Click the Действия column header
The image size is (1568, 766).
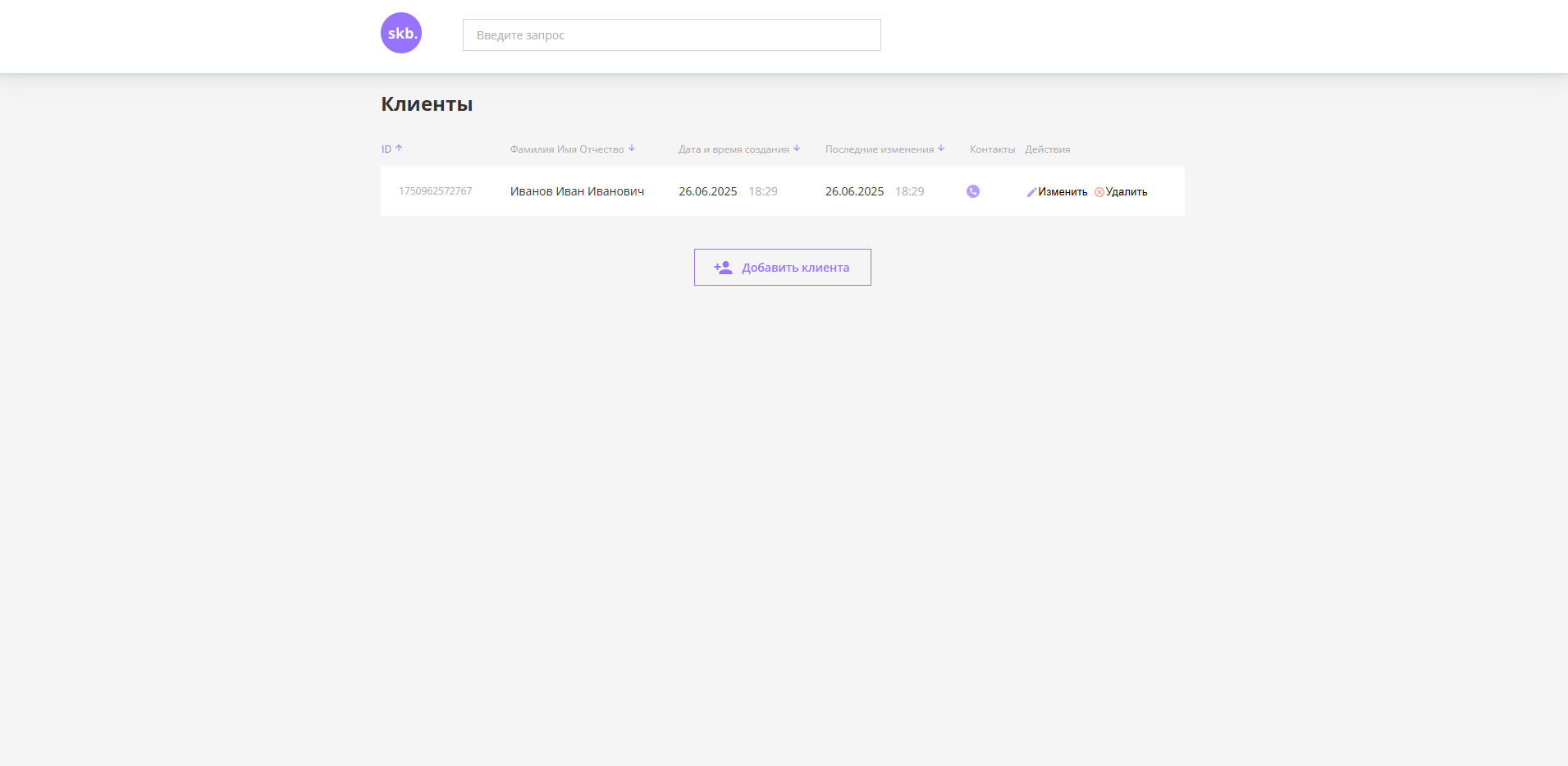coord(1048,149)
